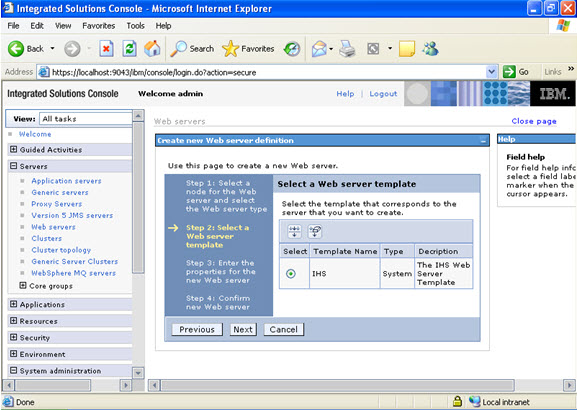Image resolution: width=577 pixels, height=410 pixels.
Task: Click the IHS template name cell
Action: pyautogui.click(x=344, y=273)
